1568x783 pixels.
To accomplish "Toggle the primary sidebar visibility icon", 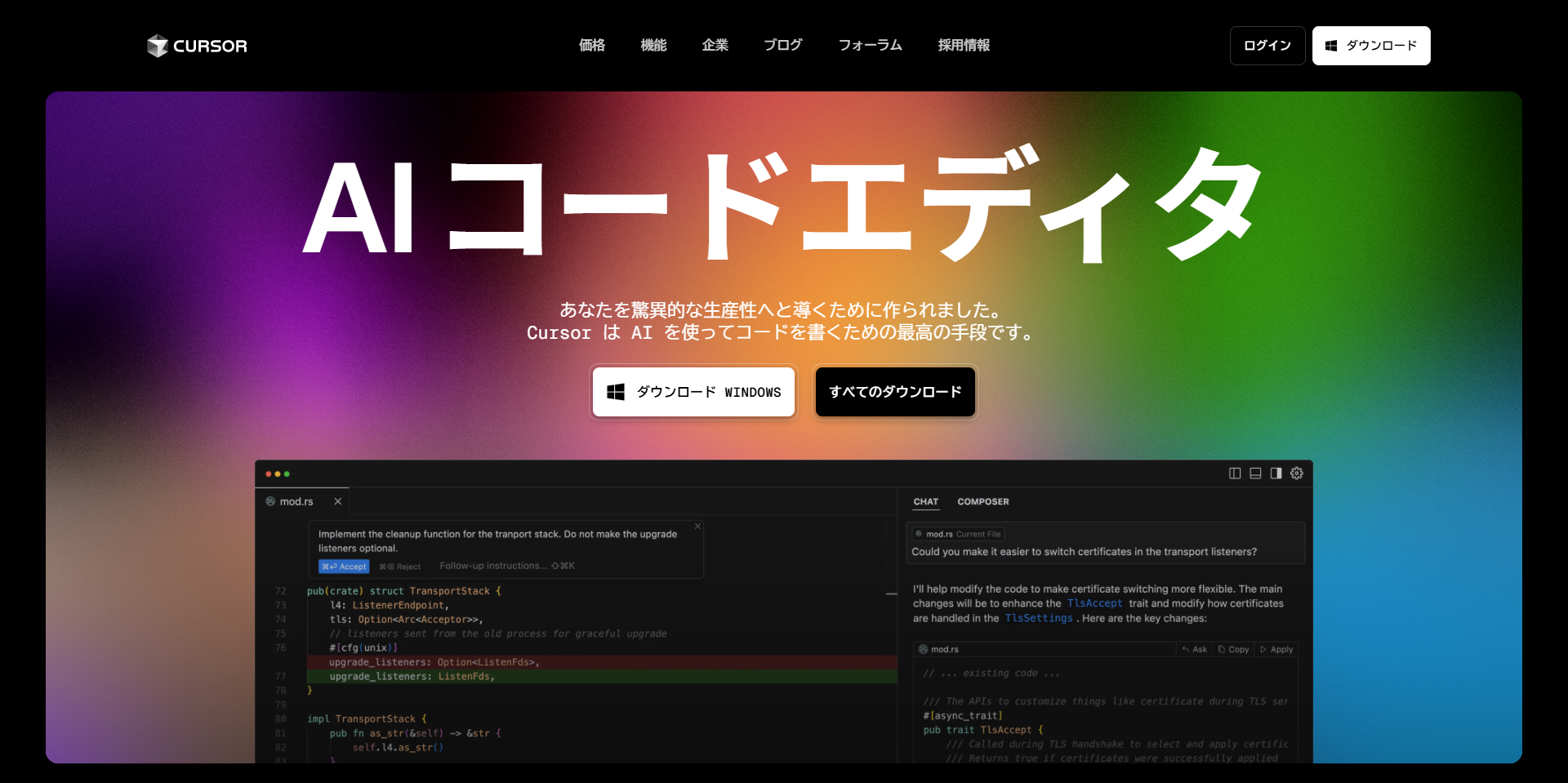I will 1235,474.
